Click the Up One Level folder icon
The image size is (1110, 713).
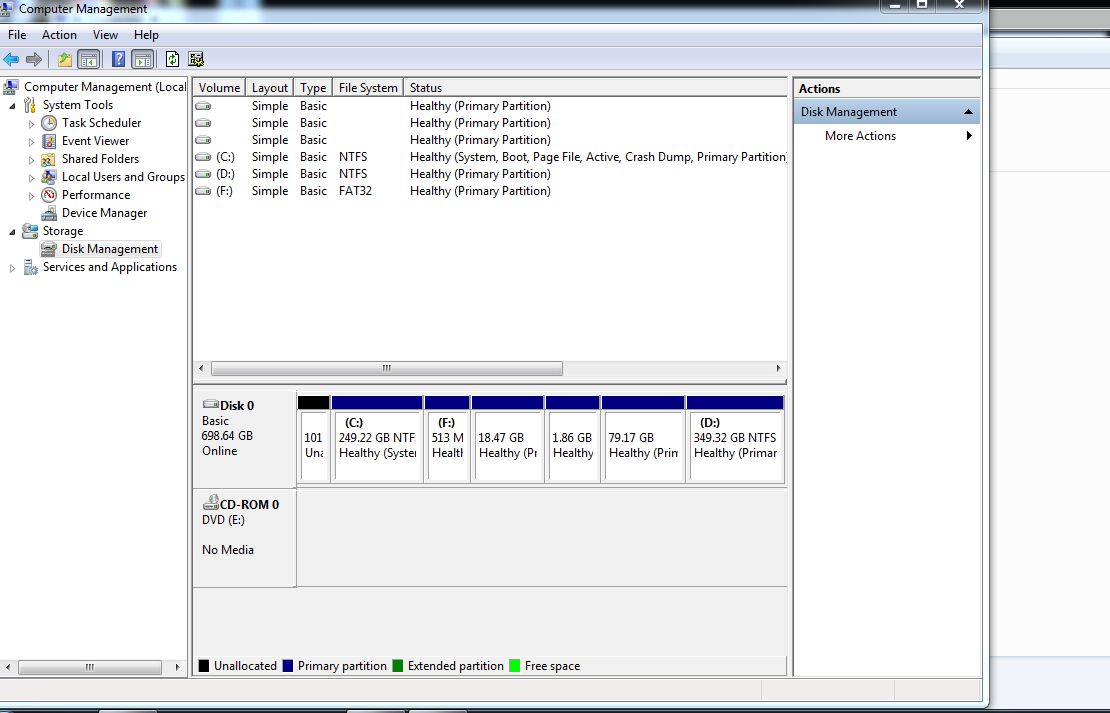pyautogui.click(x=65, y=59)
